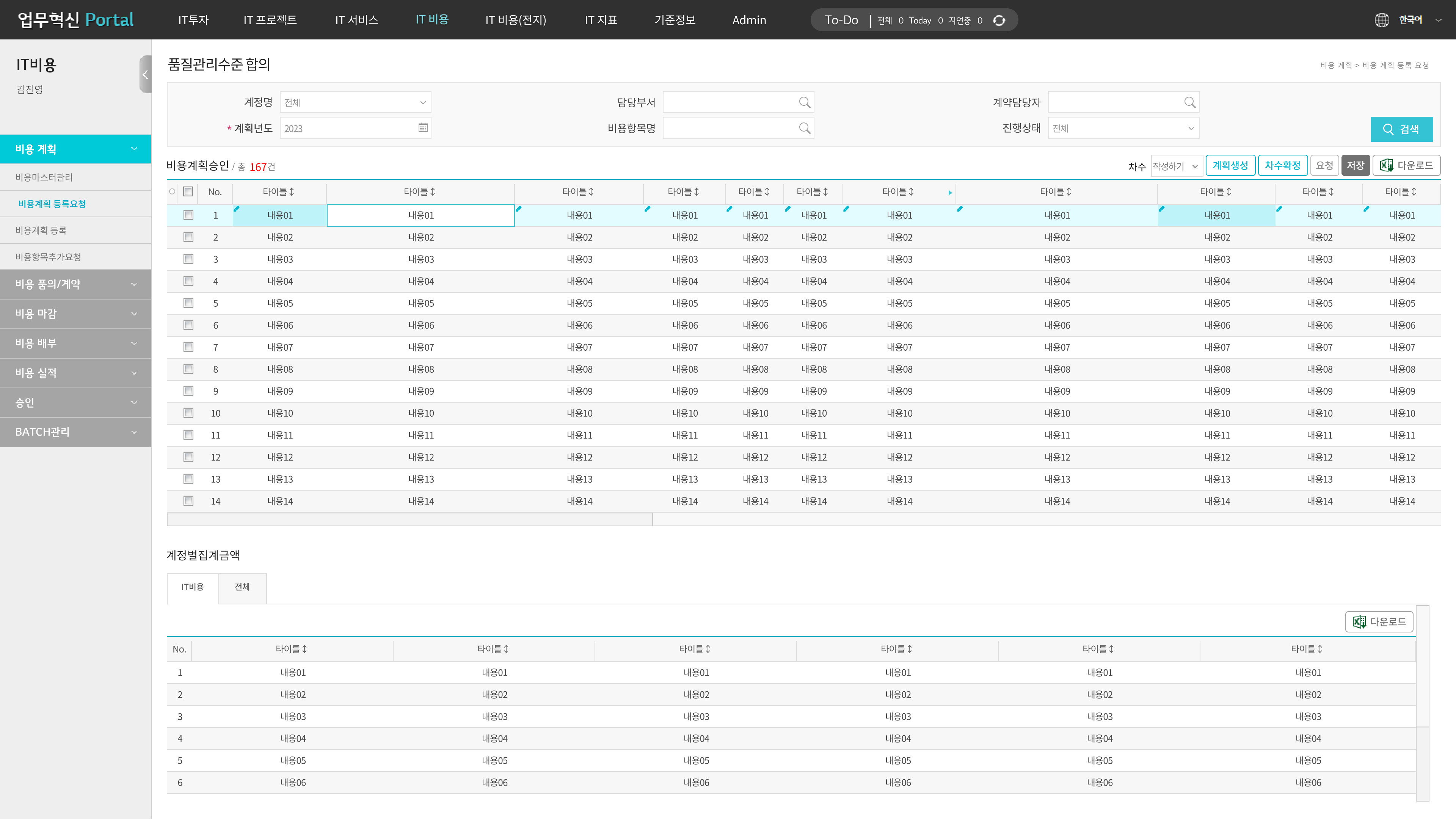Open the IT 비용(전지) top menu
1456x819 pixels.
coord(516,20)
